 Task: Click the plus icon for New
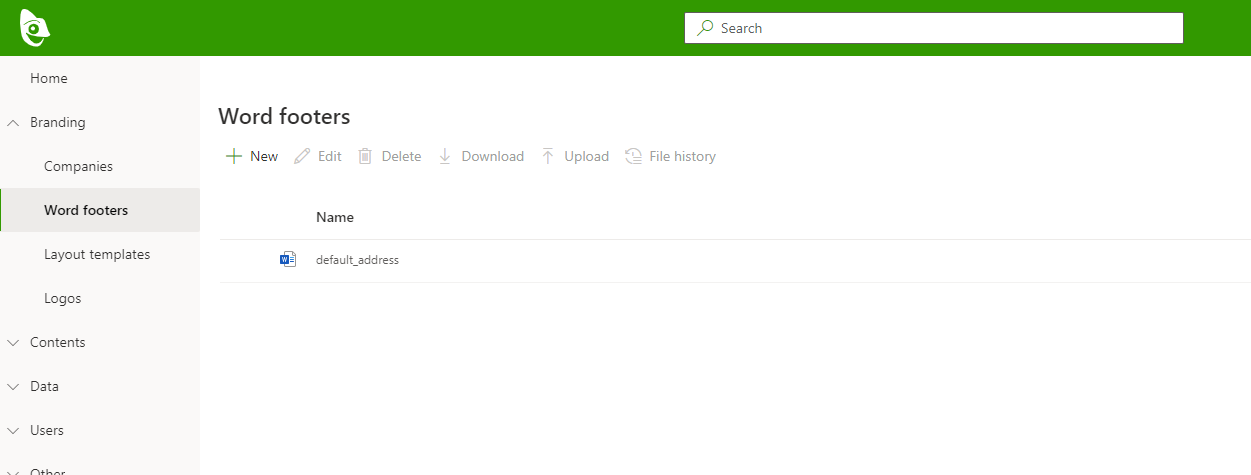click(x=233, y=156)
